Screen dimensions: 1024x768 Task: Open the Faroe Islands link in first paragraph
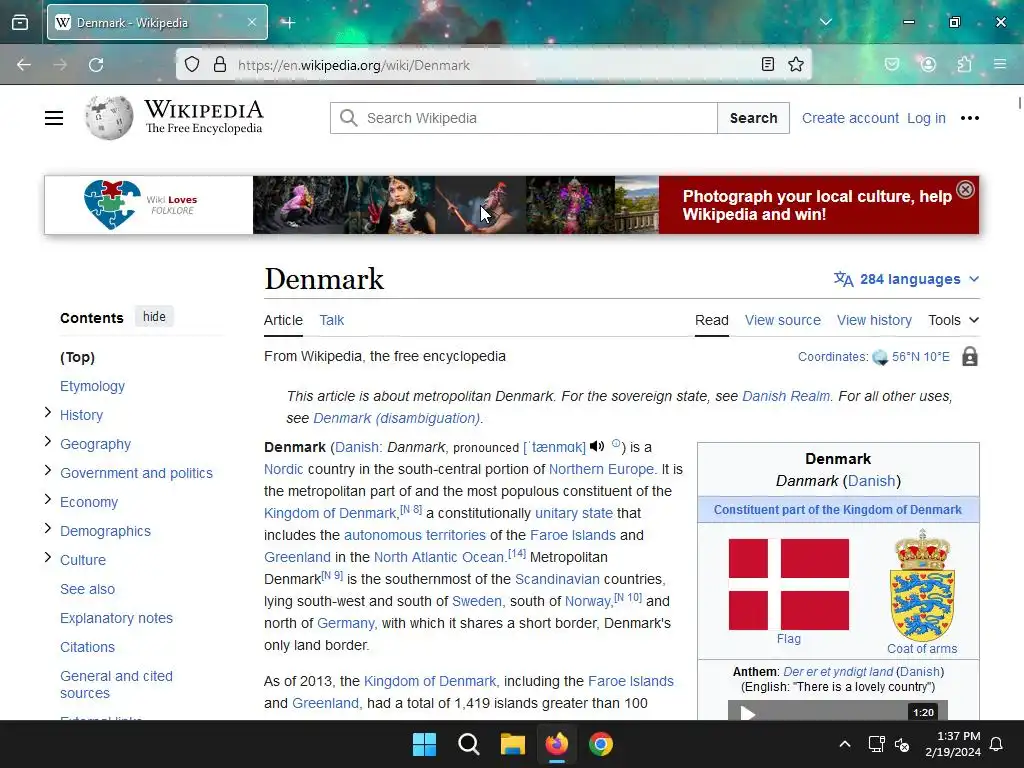point(573,535)
